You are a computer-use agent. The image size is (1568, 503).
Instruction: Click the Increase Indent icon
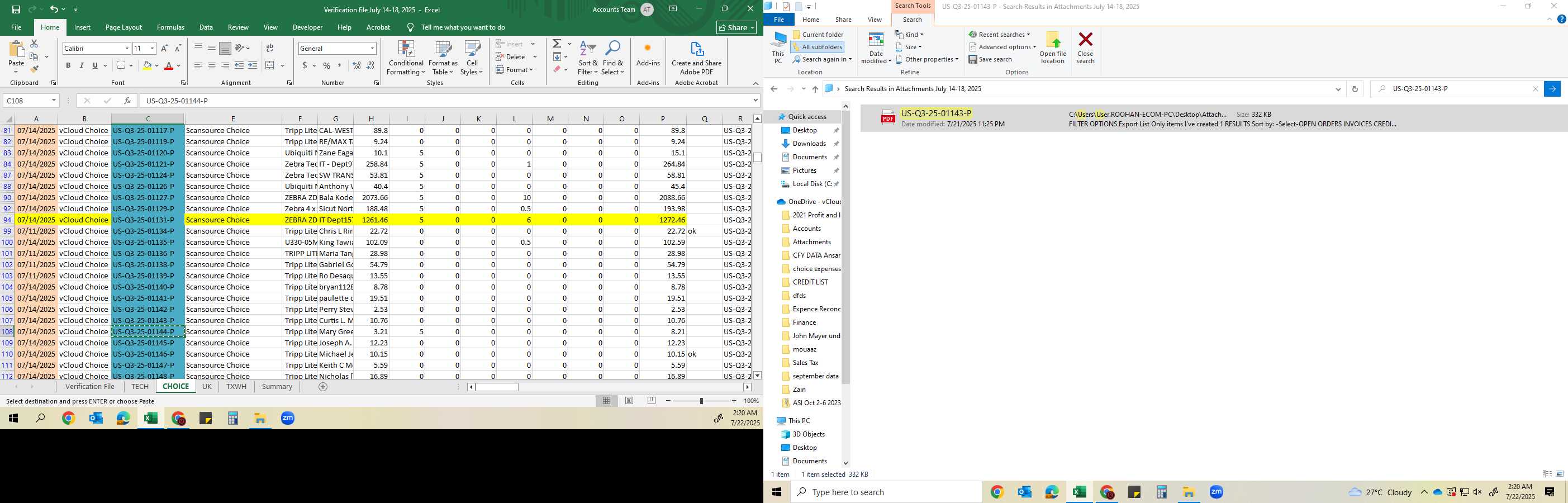click(x=253, y=65)
